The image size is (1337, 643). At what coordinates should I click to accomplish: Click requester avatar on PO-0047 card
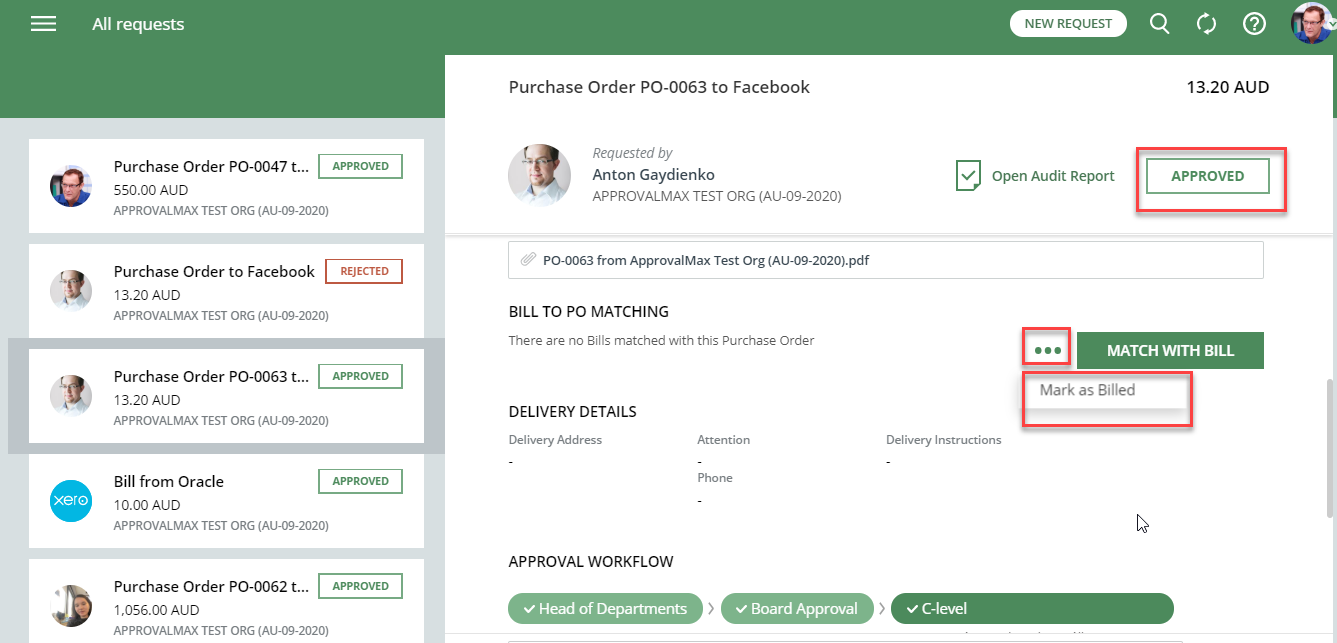click(x=71, y=185)
